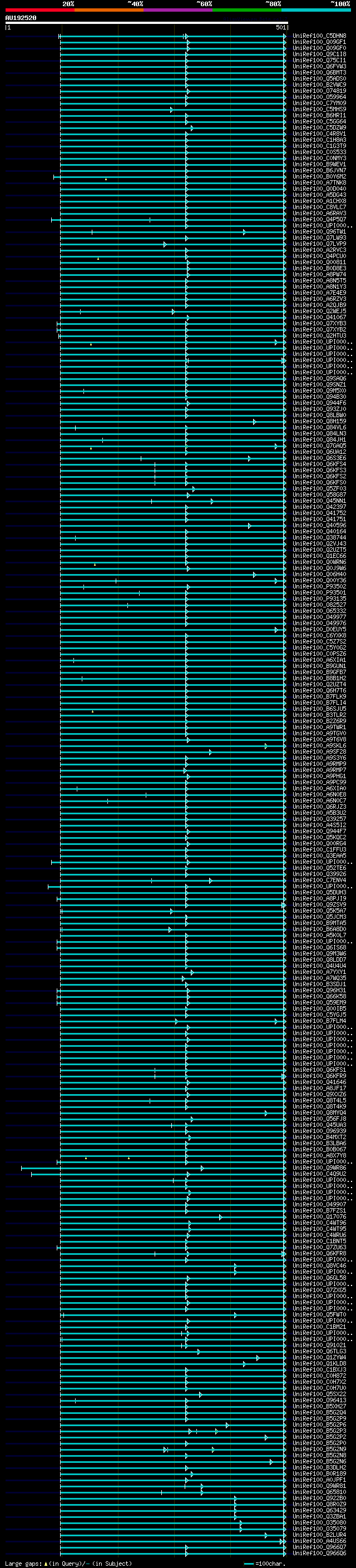Open hit UniRef100_Q09GF1
Screen dimensions: 356x1568
click(x=319, y=42)
